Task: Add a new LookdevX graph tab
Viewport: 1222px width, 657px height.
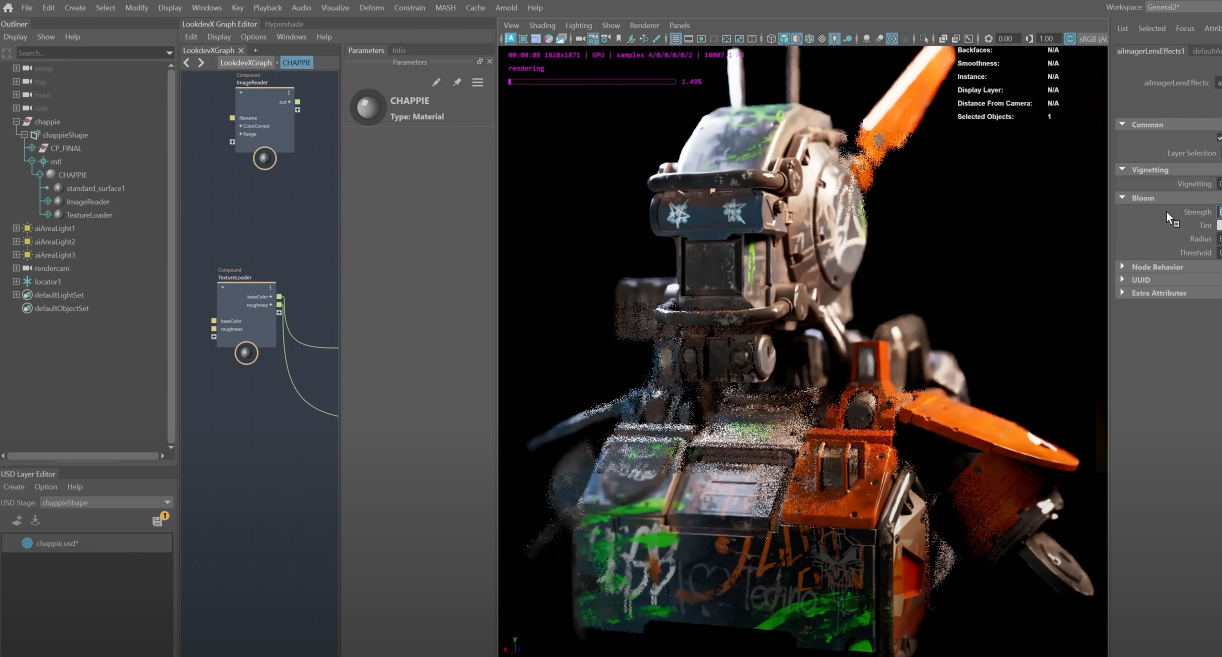Action: (x=255, y=50)
